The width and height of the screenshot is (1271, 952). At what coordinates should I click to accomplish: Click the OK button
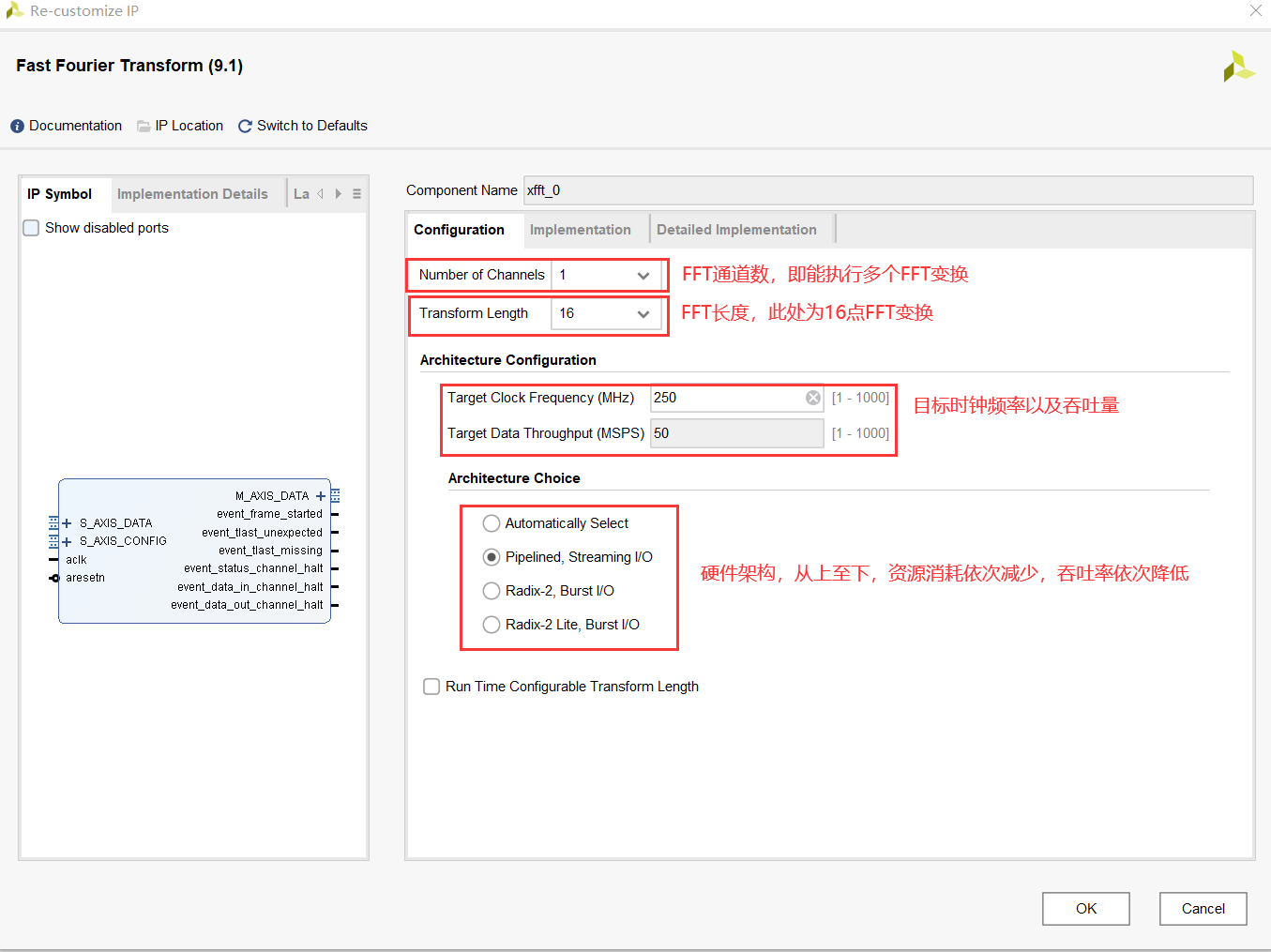click(1086, 909)
